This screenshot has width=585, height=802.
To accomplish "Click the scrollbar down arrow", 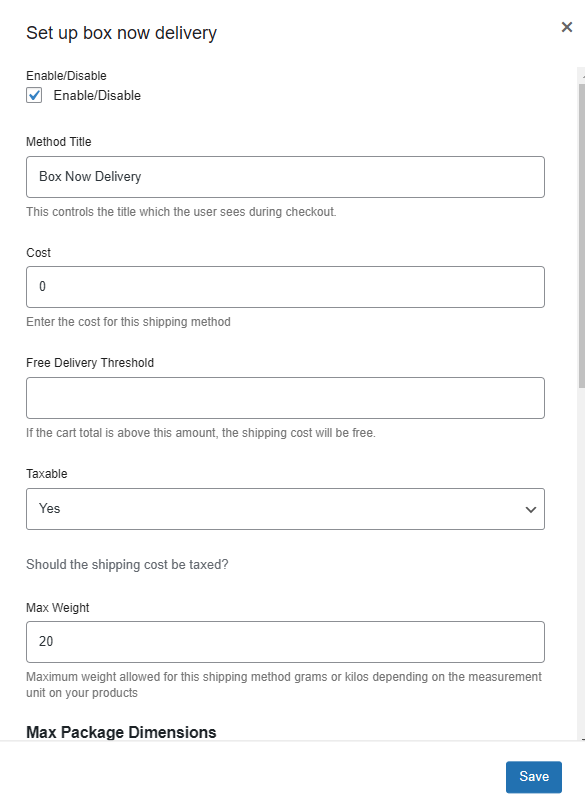I will tap(582, 738).
